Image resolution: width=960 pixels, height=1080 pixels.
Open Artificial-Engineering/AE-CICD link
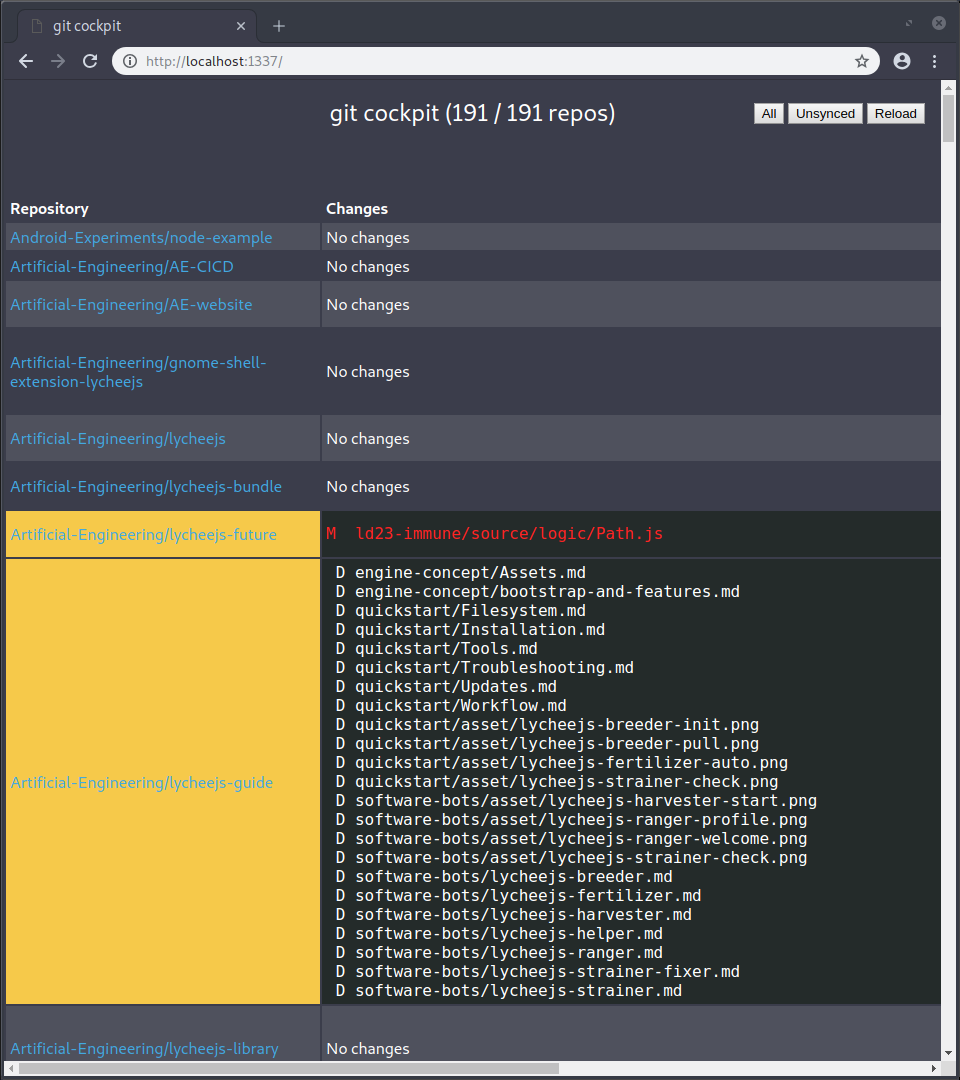122,267
